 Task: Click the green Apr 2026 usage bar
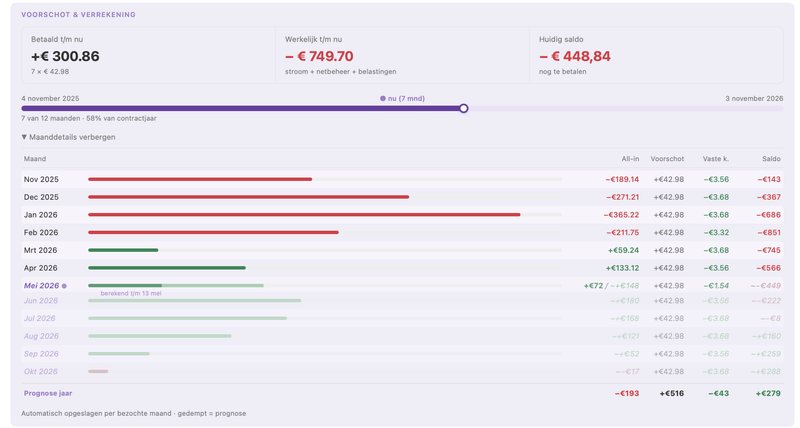(x=167, y=268)
